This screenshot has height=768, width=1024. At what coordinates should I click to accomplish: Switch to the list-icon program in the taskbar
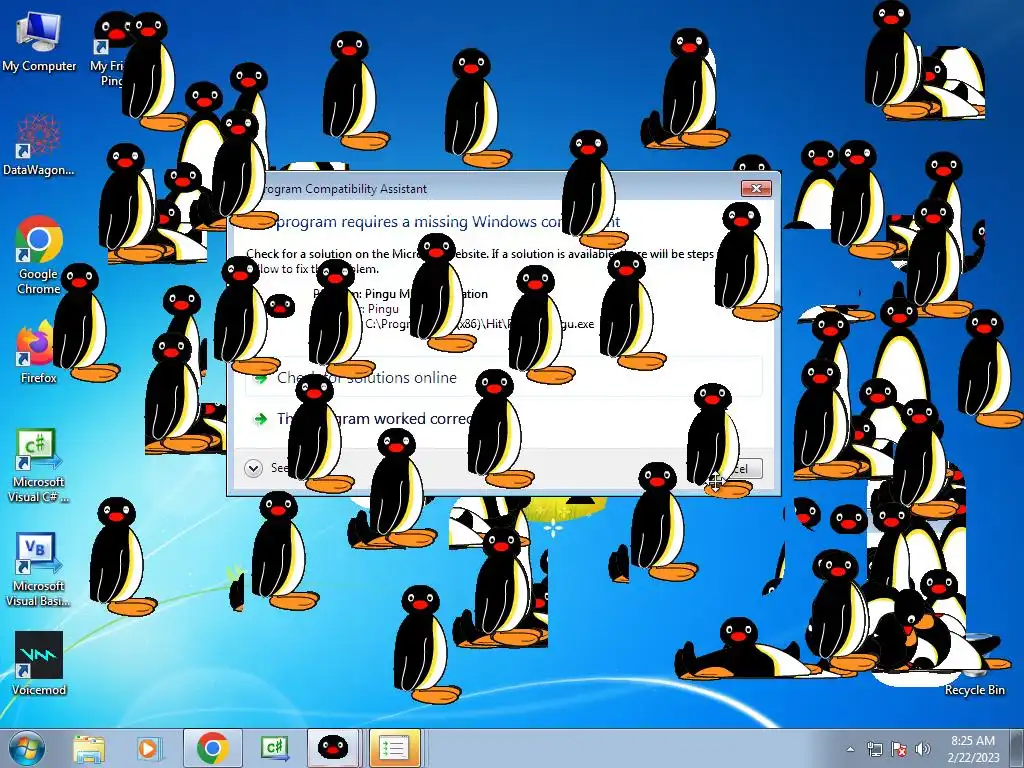tap(394, 748)
